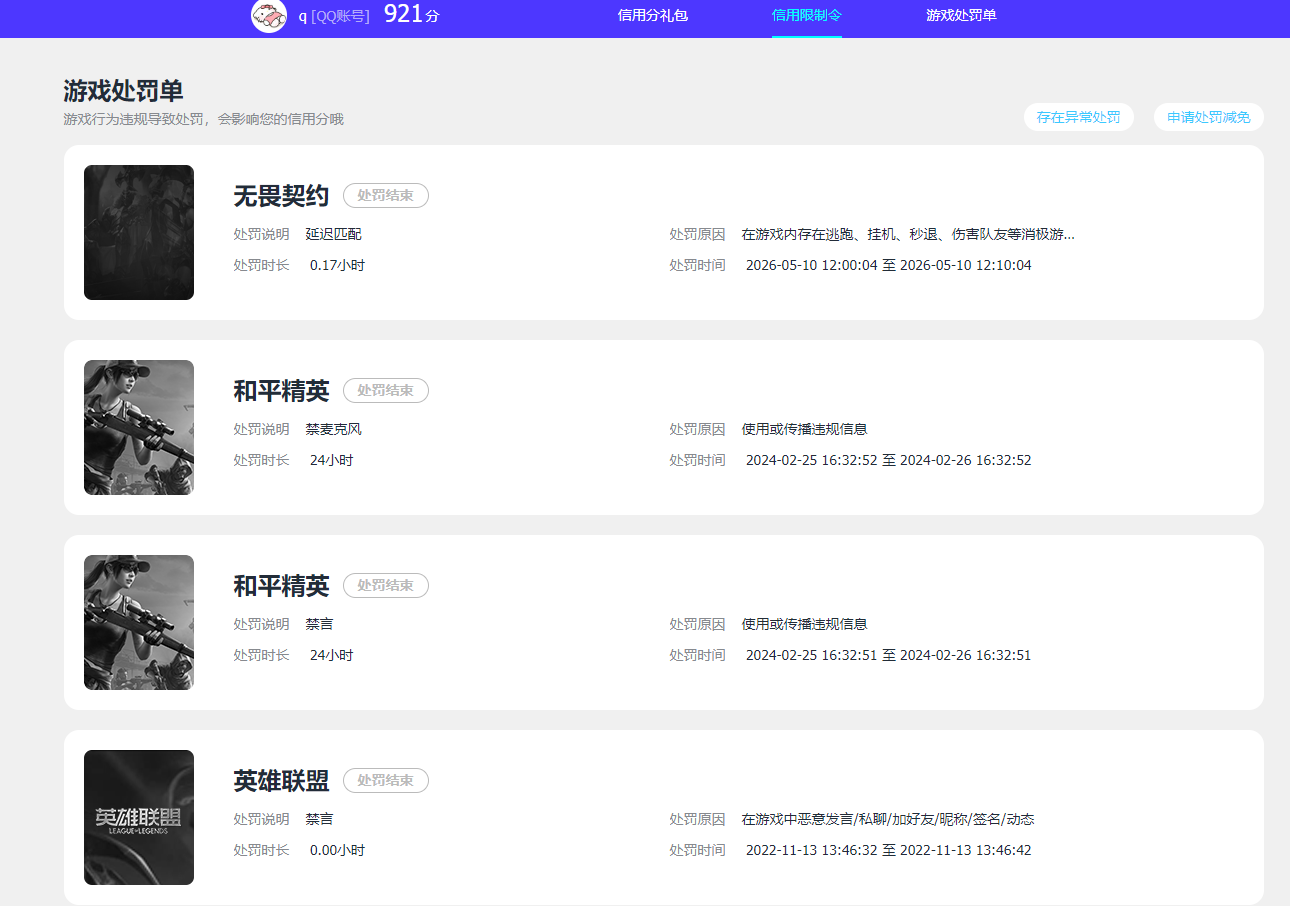
Task: Switch to the 信用限制令 tab
Action: [807, 16]
